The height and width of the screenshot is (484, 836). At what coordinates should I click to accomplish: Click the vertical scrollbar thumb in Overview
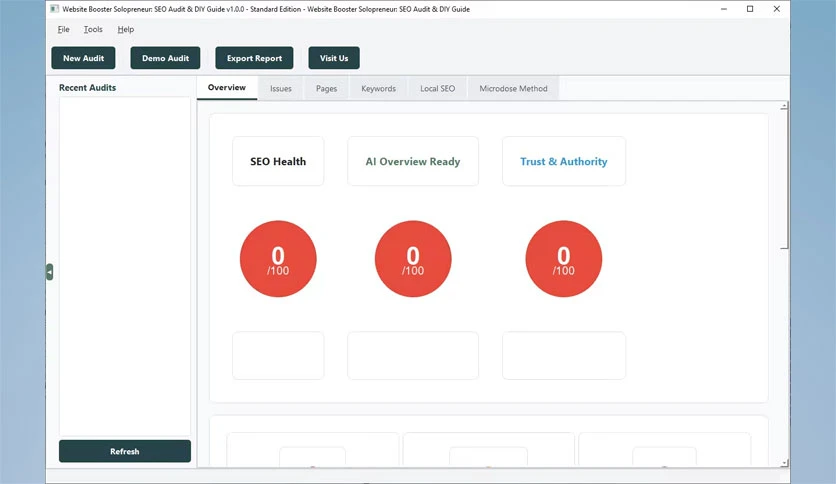pos(784,180)
